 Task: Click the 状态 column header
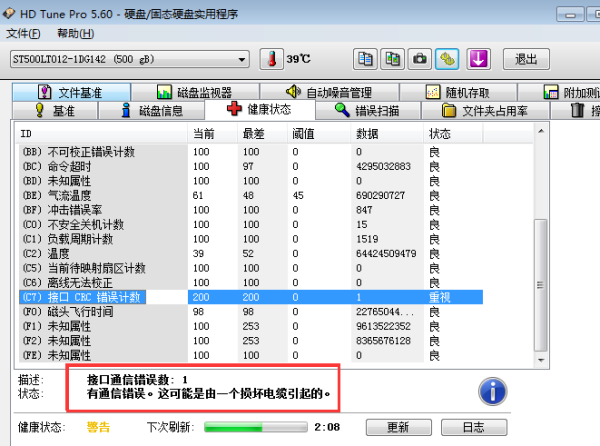tap(453, 134)
